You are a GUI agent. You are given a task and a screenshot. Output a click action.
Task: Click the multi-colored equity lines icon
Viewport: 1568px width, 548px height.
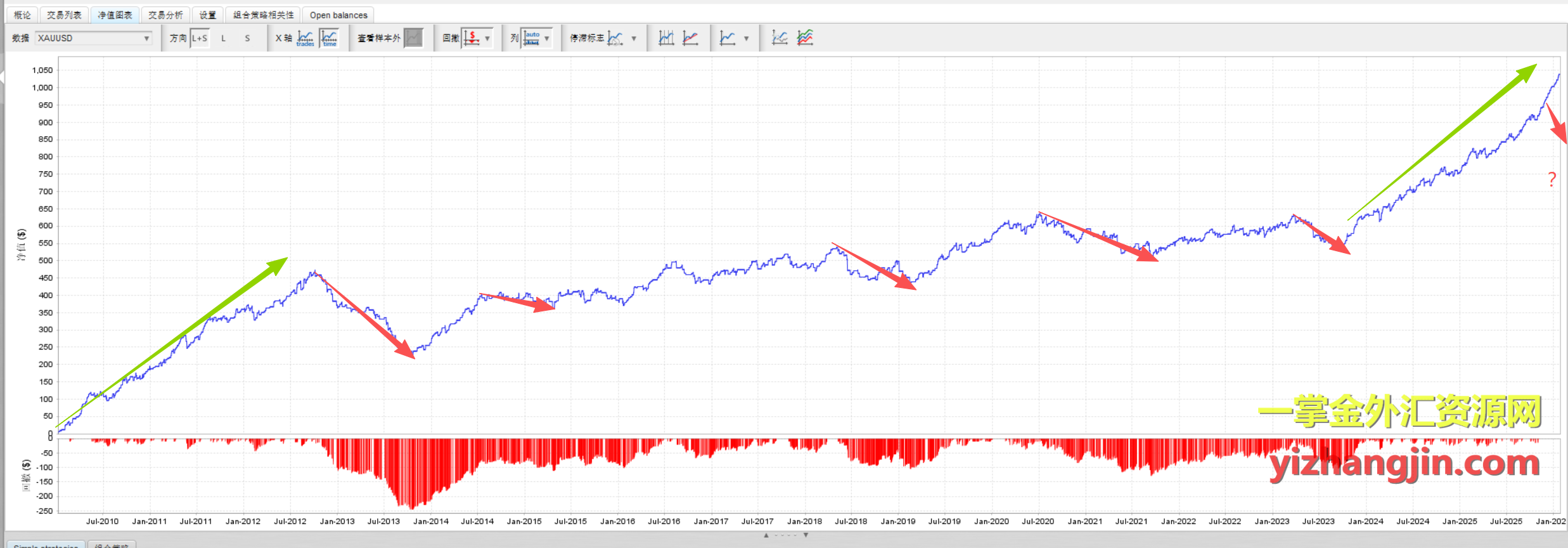[x=805, y=38]
